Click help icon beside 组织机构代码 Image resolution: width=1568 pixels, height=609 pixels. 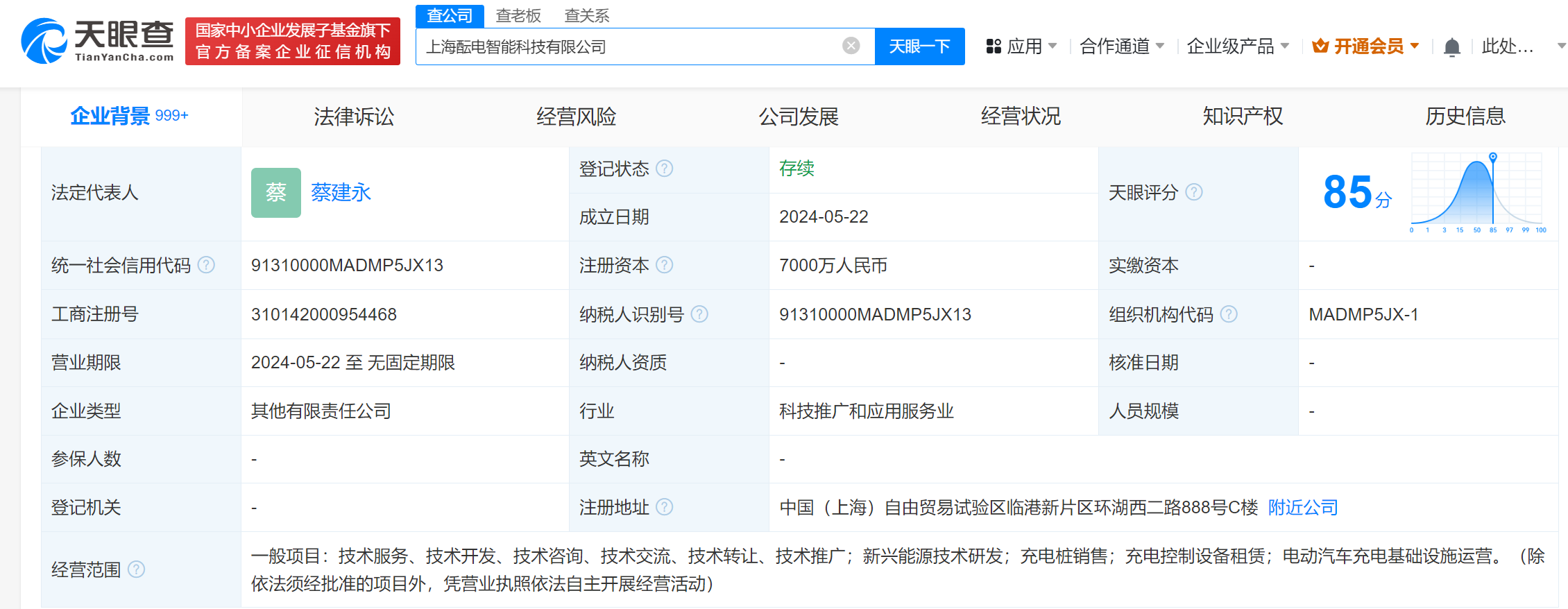[x=1228, y=314]
